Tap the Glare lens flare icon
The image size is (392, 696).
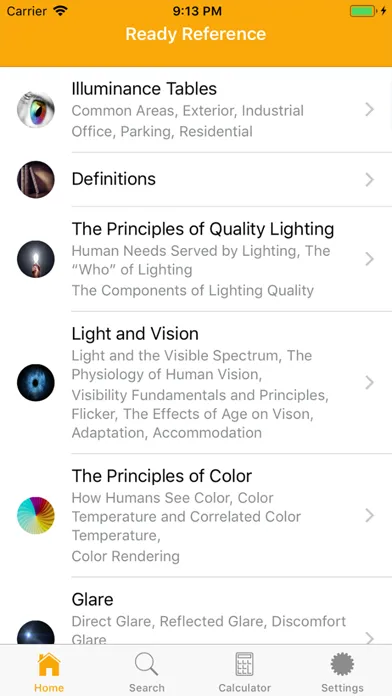point(36,633)
